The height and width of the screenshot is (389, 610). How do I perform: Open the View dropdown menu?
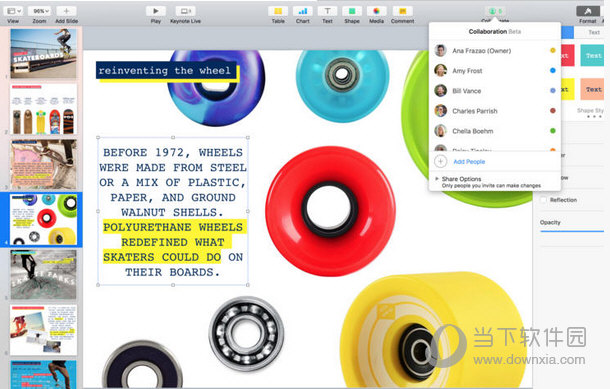coord(13,11)
